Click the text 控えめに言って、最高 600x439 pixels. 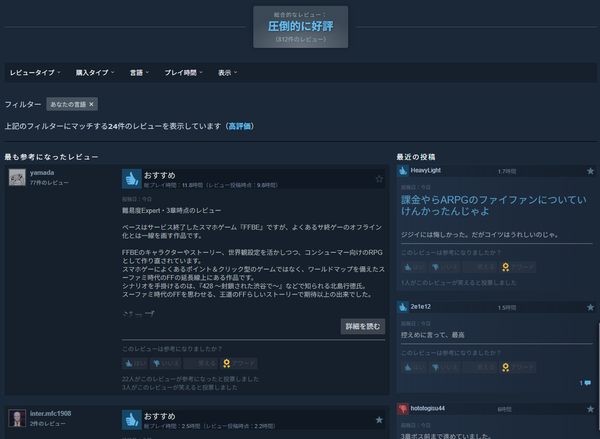[x=433, y=335]
